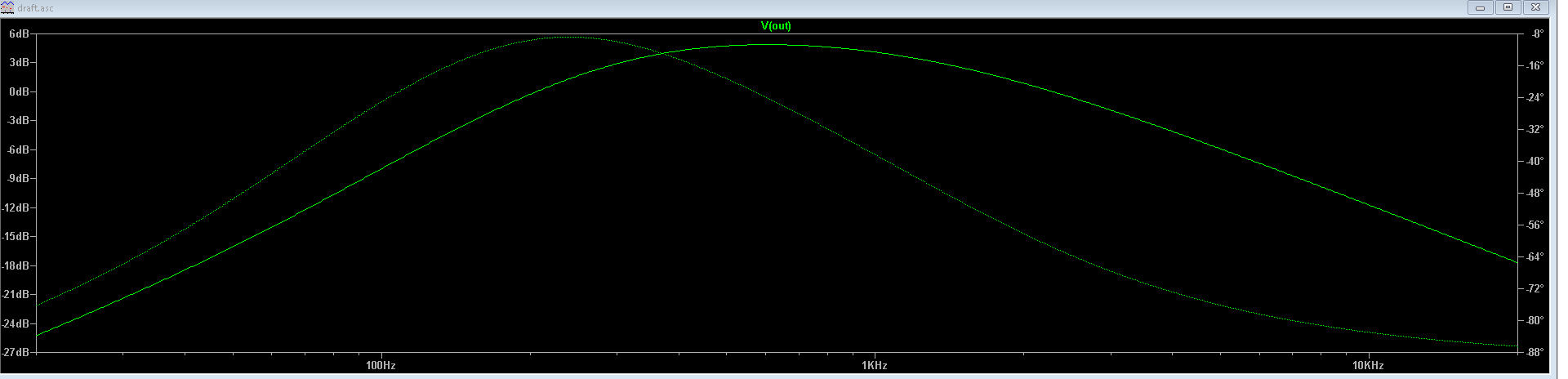Click the -32° phase axis label

click(1535, 129)
